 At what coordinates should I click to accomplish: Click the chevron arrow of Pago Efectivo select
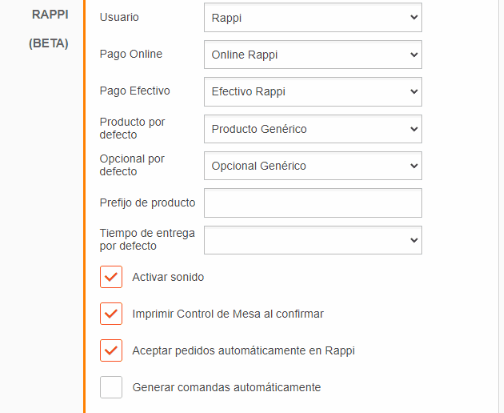(414, 92)
